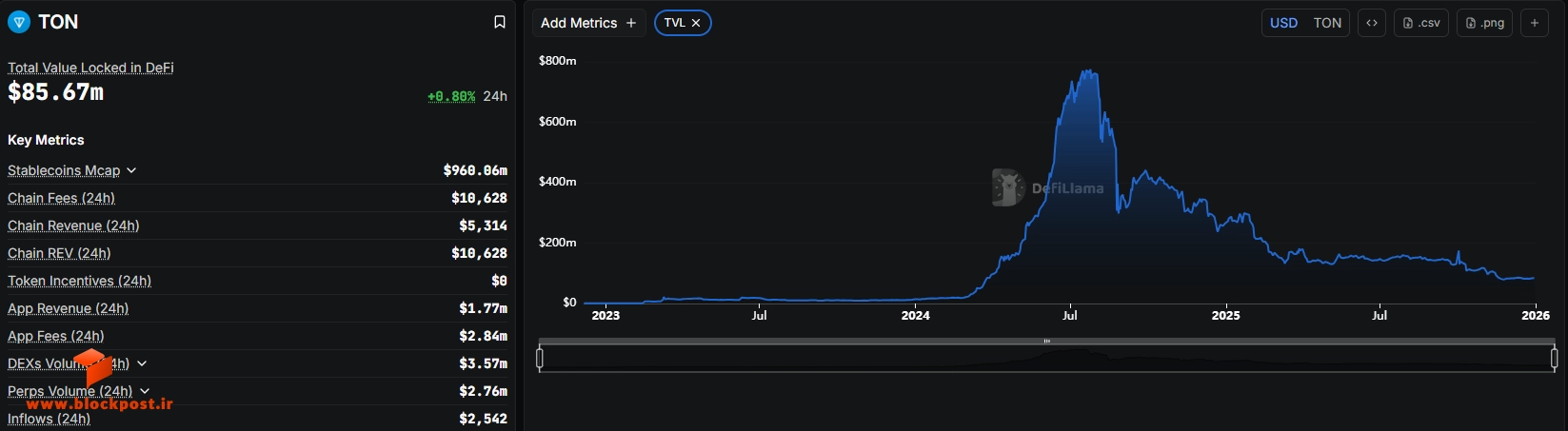Click the Chain Fees (24h) label
The height and width of the screenshot is (431, 1568).
point(61,198)
